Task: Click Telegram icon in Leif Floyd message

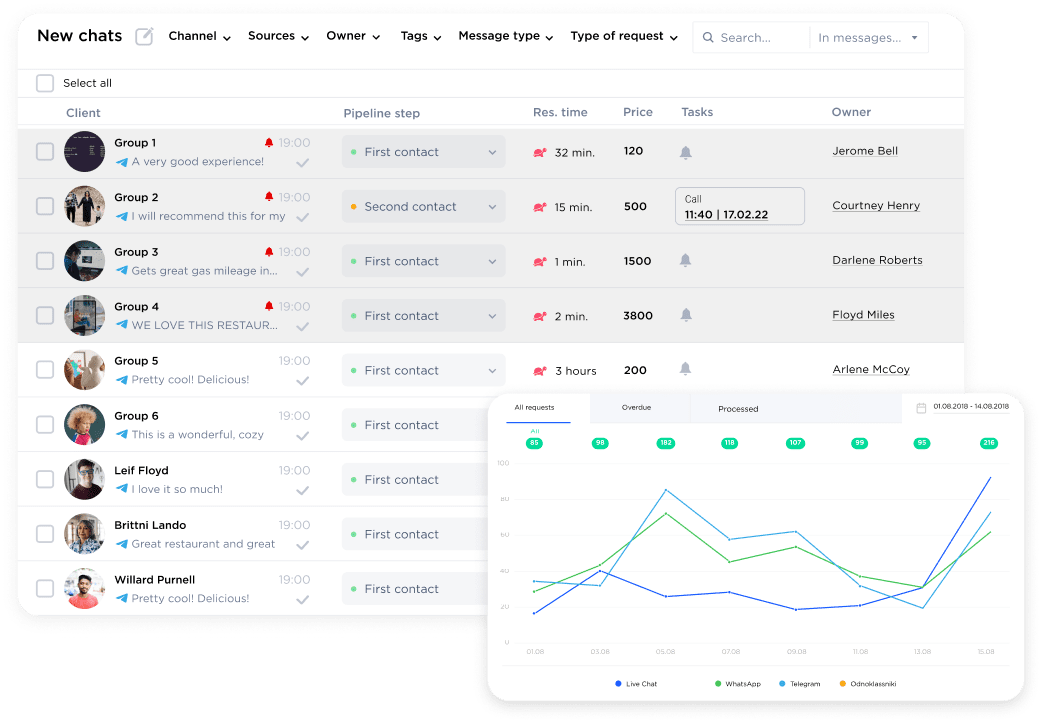Action: click(x=121, y=489)
